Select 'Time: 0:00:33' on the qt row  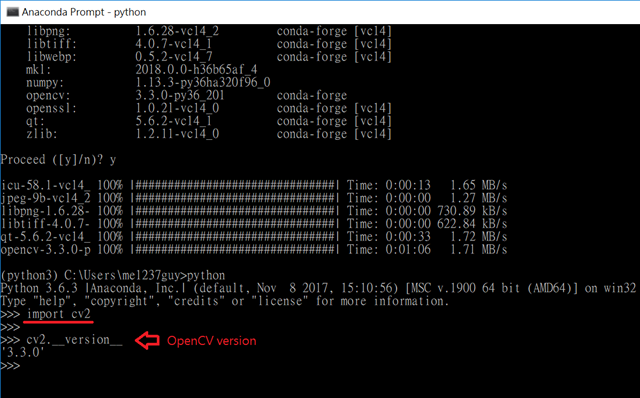[389, 237]
